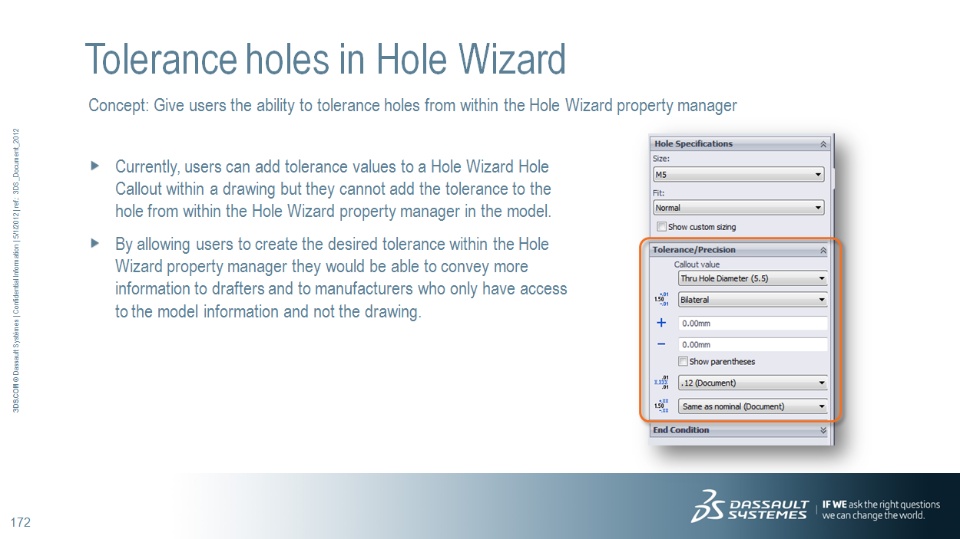
Task: Click the blue plus Maximum Variation icon
Action: pos(661,322)
